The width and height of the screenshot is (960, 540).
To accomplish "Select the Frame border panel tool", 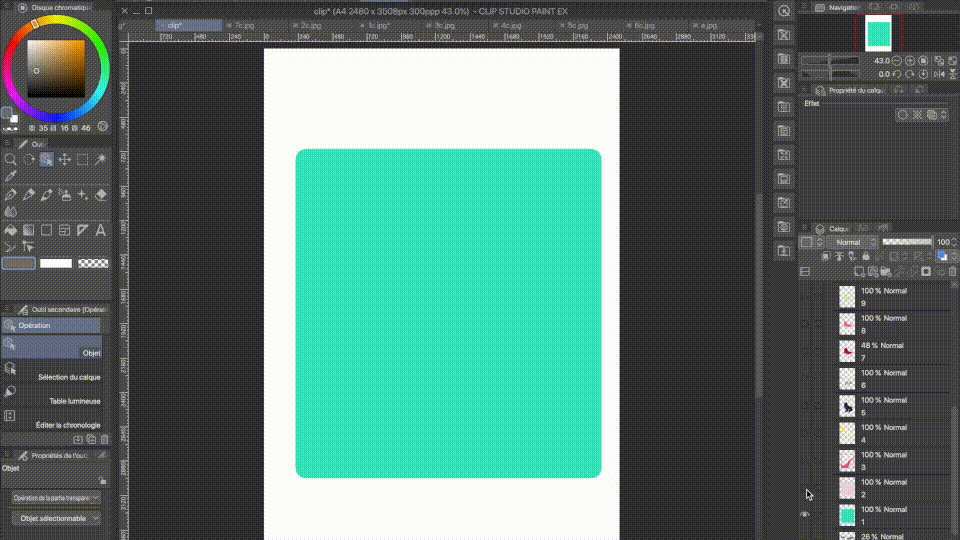I will [x=64, y=230].
